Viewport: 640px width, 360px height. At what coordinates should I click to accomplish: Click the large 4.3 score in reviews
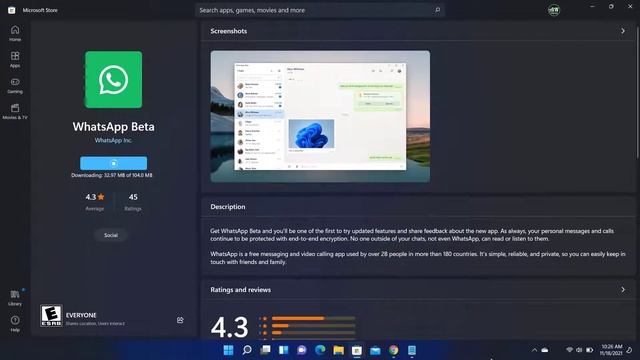pyautogui.click(x=229, y=327)
